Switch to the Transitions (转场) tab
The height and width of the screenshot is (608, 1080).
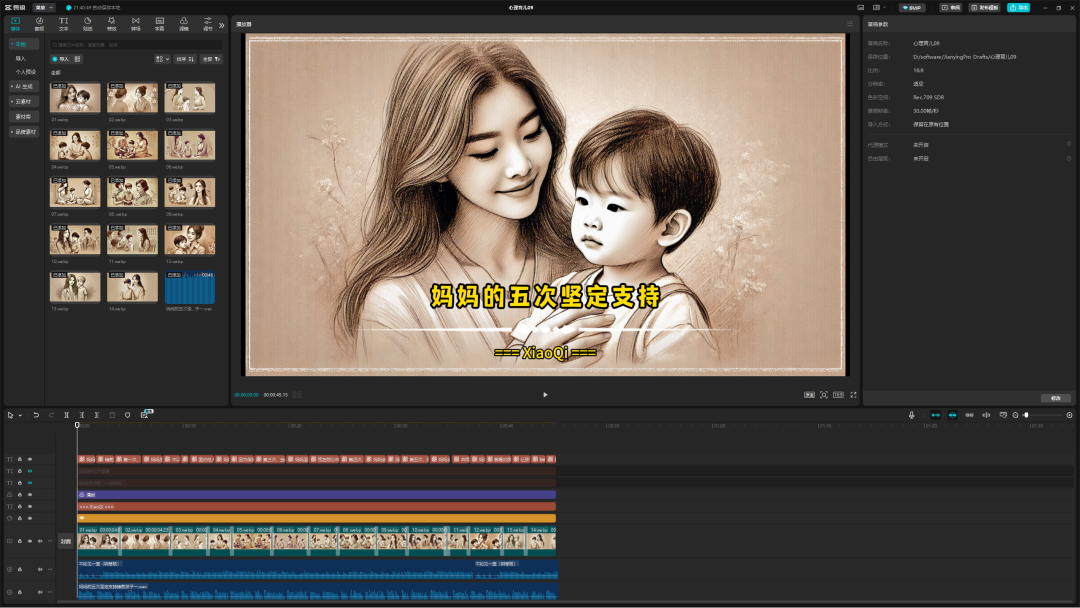click(136, 24)
